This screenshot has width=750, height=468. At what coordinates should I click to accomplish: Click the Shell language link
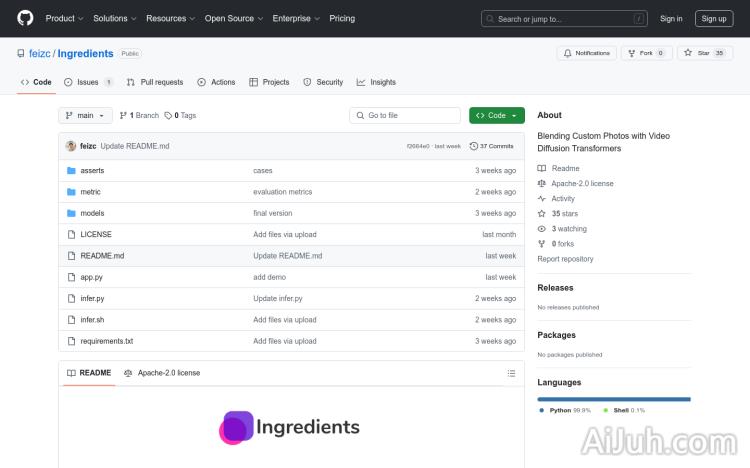coord(624,410)
